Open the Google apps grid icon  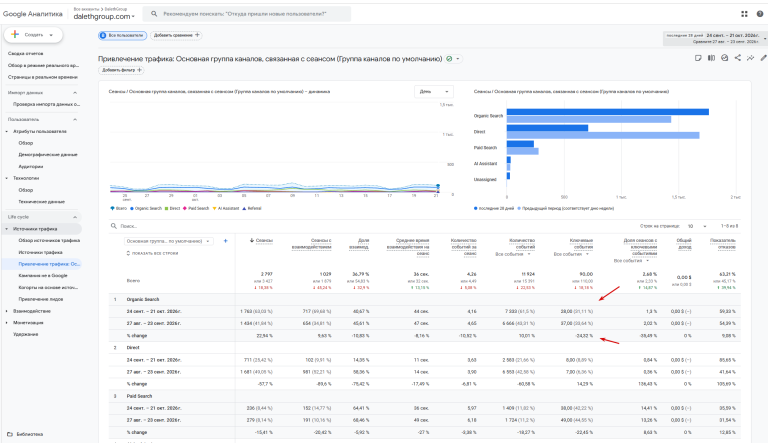coord(744,14)
